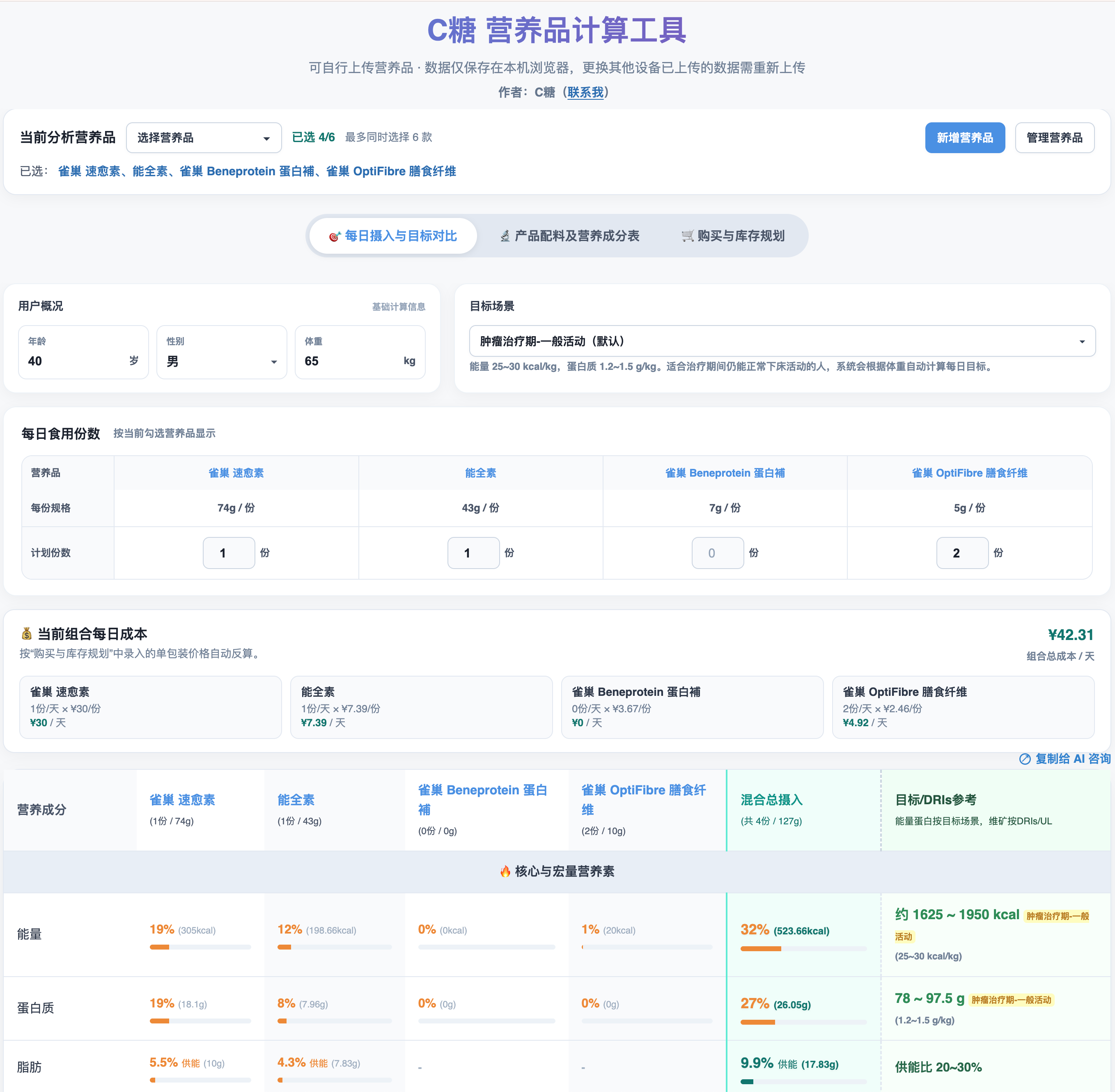
Task: Click 约 1625 ~ 1950 kcal target value
Action: [x=957, y=915]
